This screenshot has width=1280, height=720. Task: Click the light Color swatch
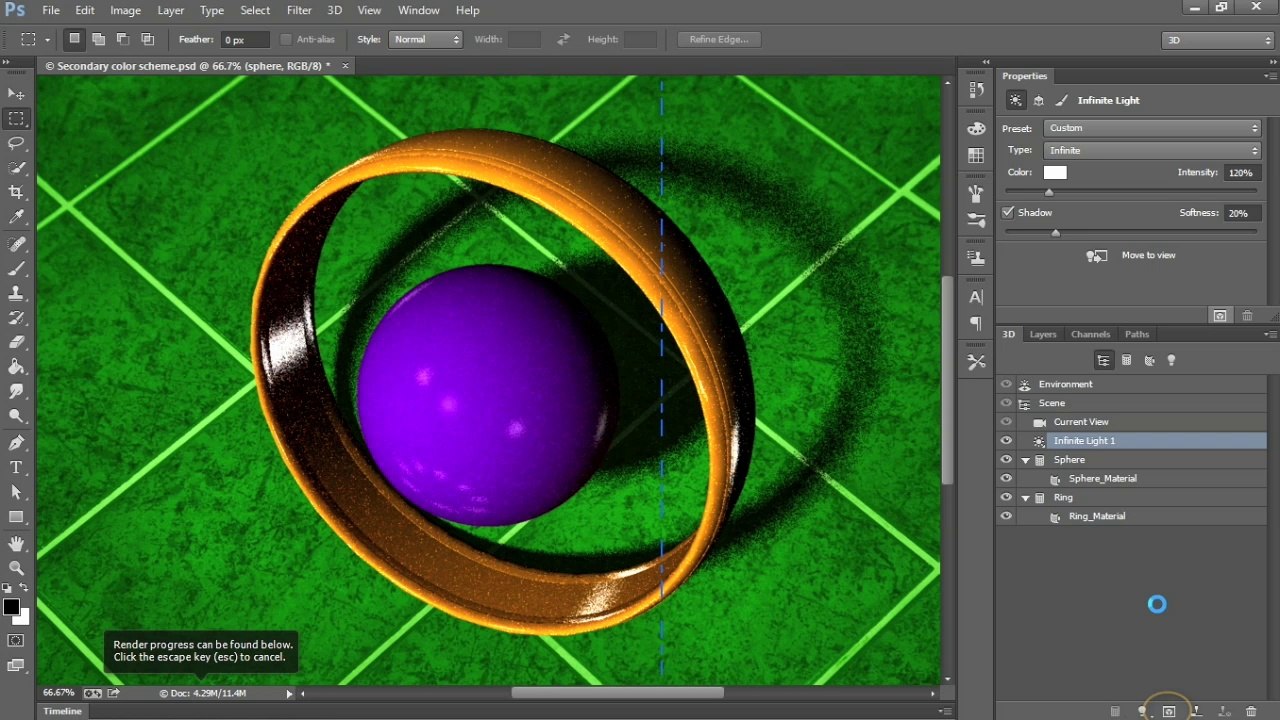point(1055,172)
